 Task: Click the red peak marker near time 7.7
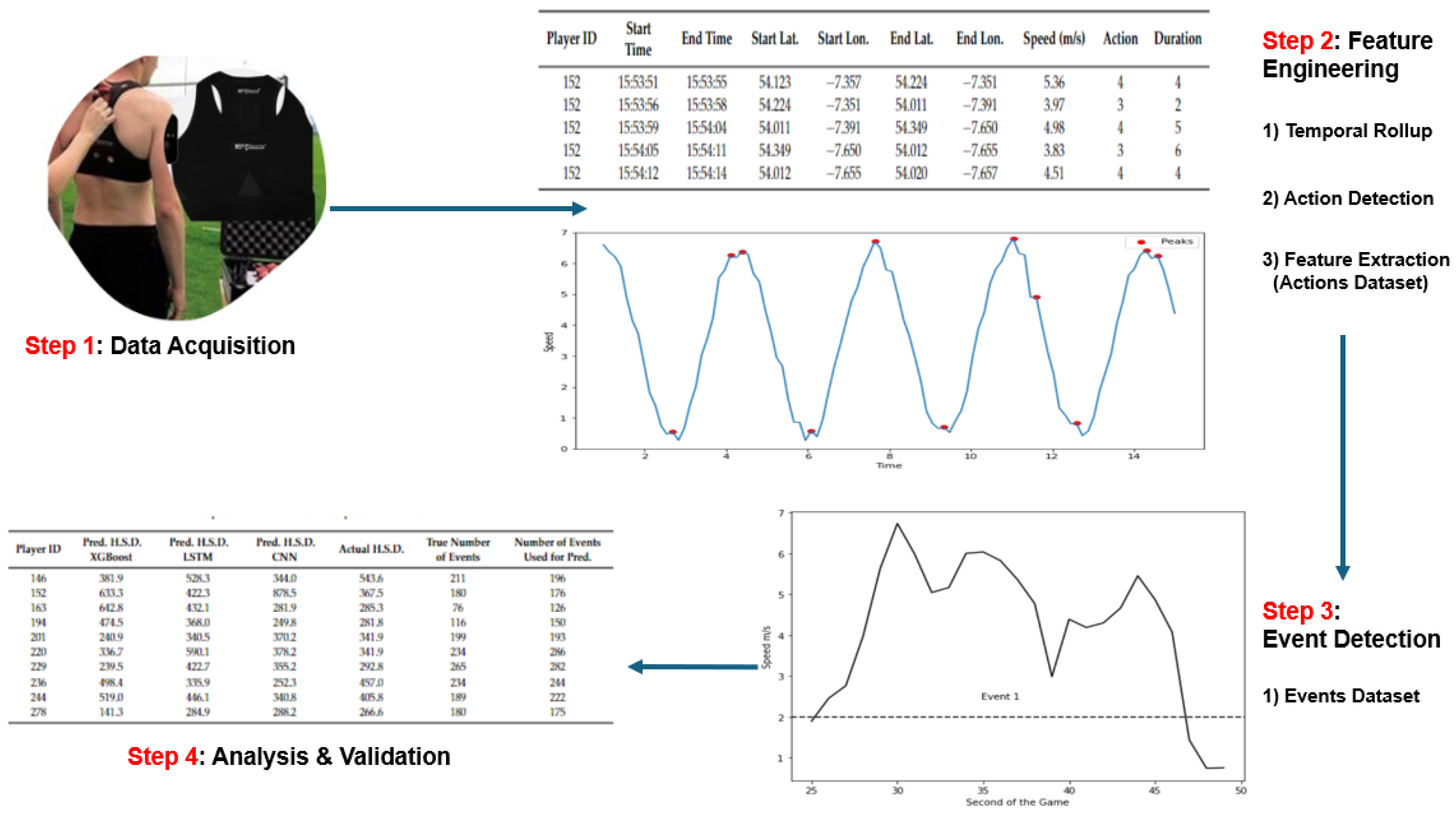875,242
